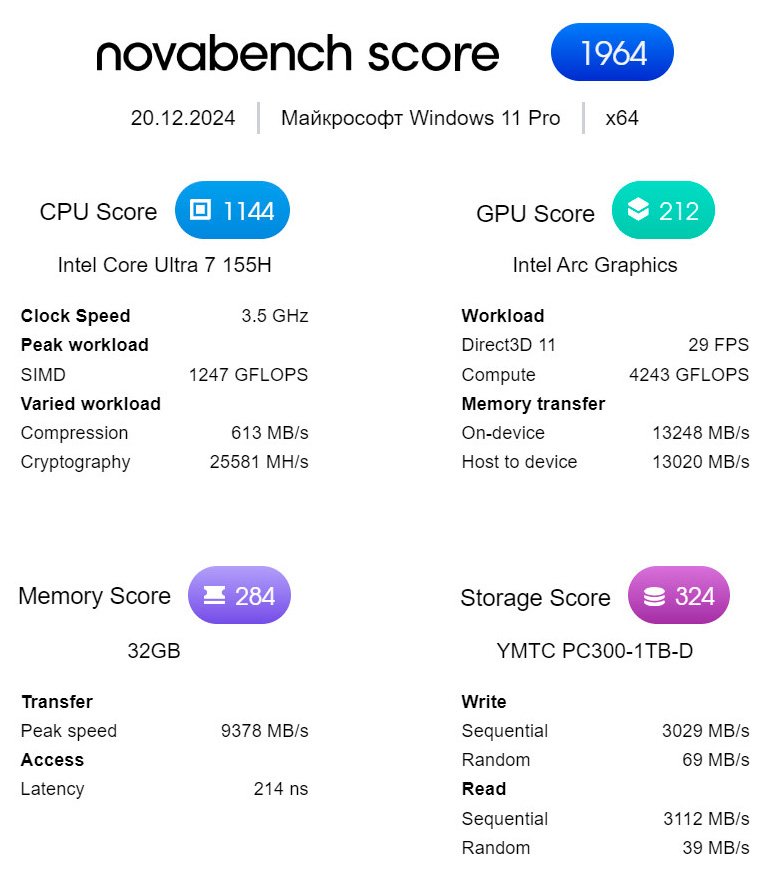Click the GPU layers icon in badge
This screenshot has width=768, height=896.
[x=637, y=210]
